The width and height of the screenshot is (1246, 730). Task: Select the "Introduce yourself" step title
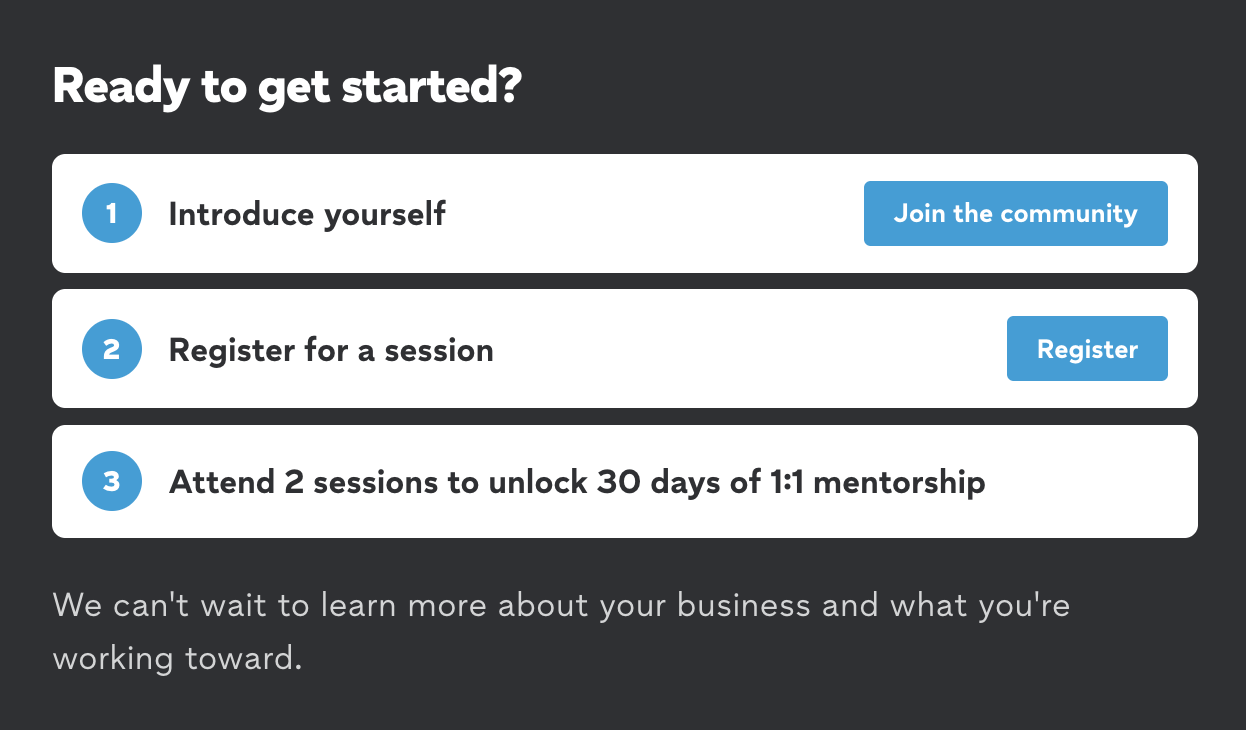click(307, 214)
